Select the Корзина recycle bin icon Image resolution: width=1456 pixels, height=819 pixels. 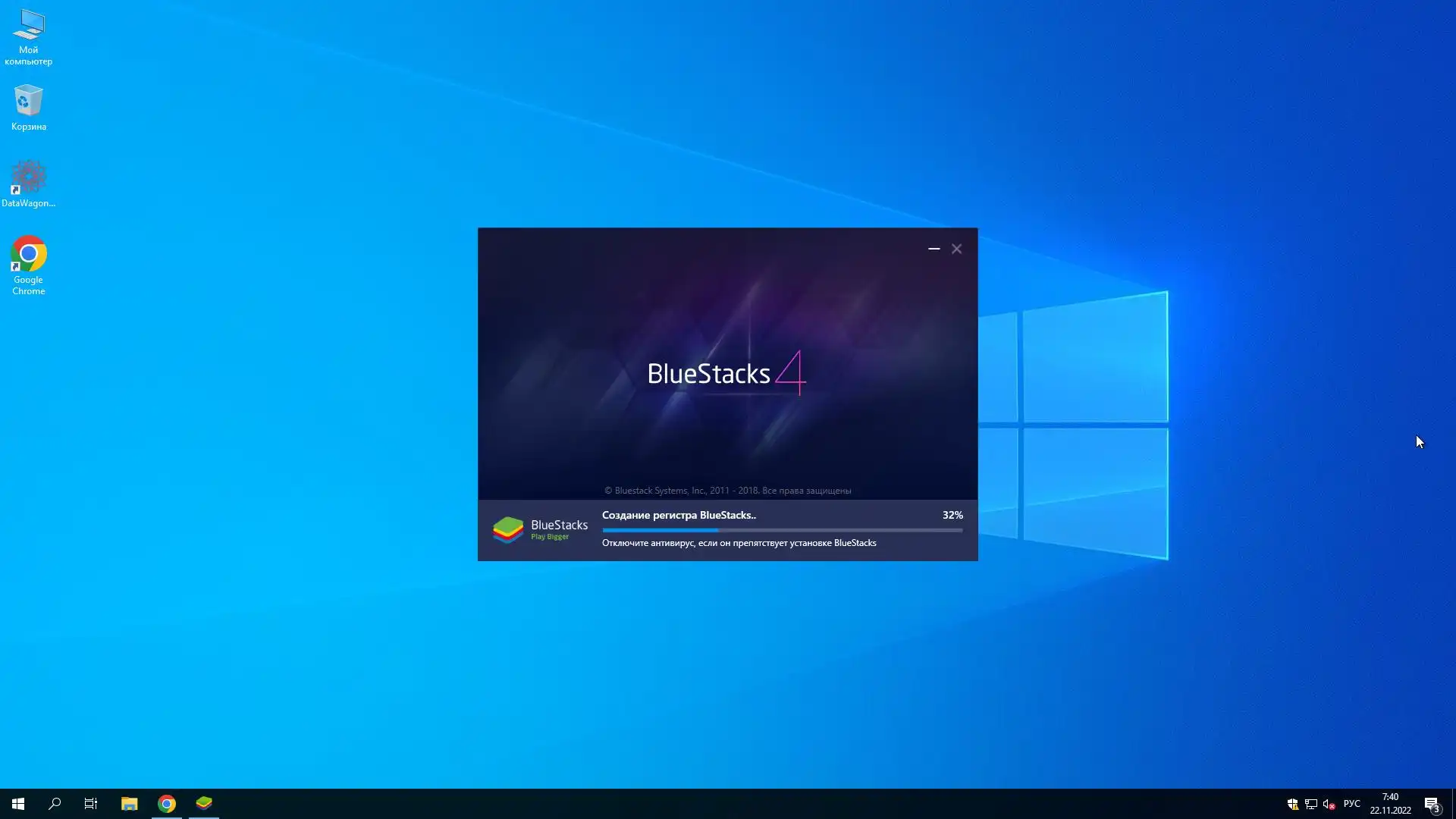tap(29, 106)
